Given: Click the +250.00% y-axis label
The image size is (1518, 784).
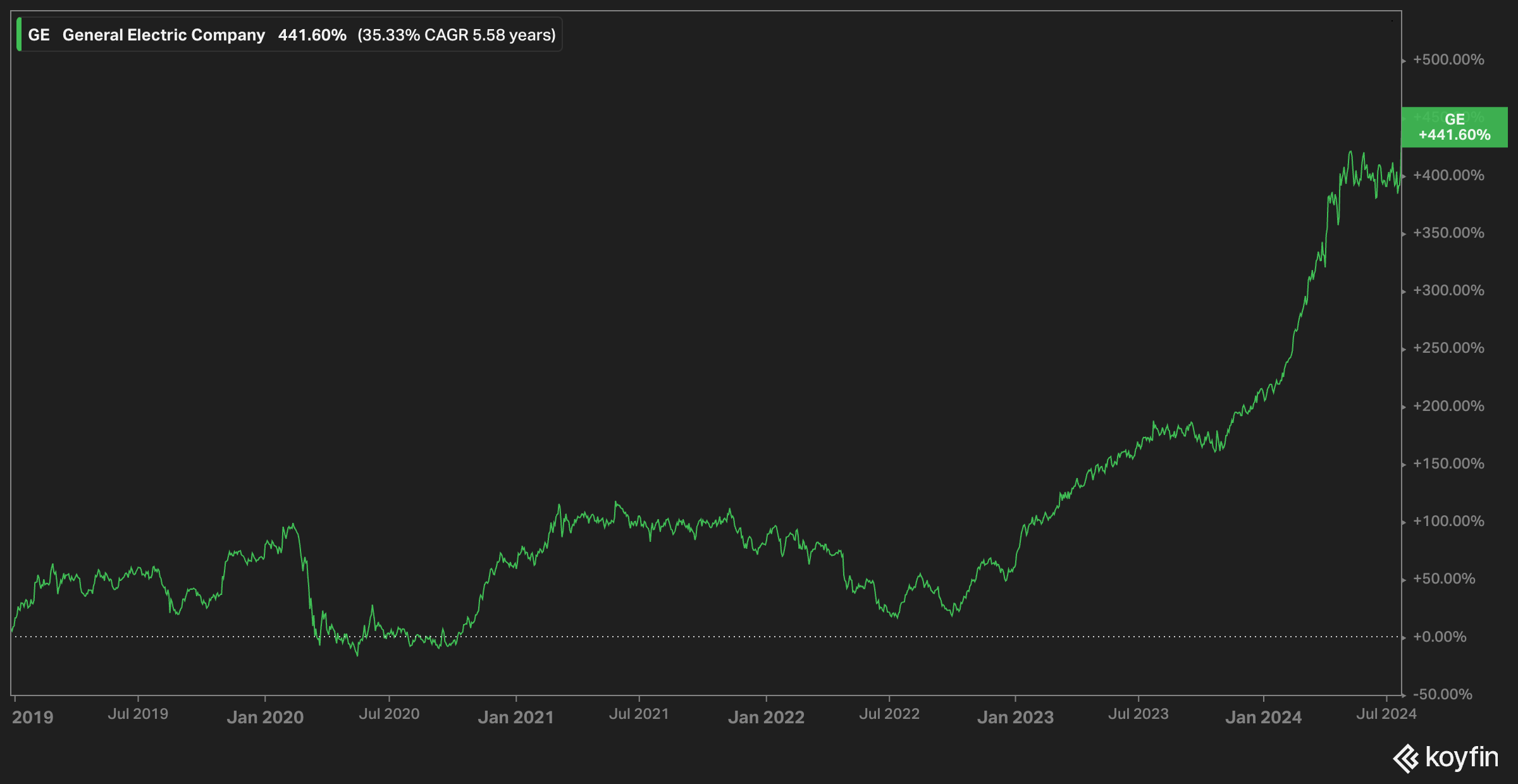Looking at the screenshot, I should pos(1448,348).
